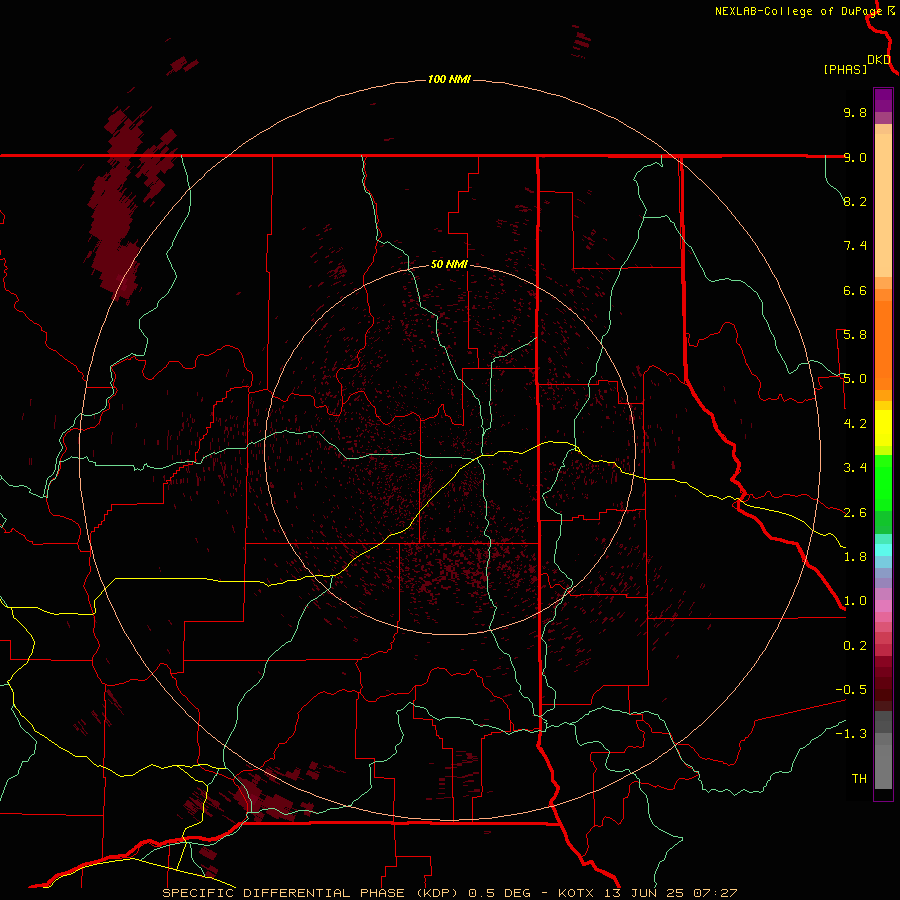Click the Specific Differential Phase KOTX caption
This screenshot has width=900, height=900.
point(449,893)
